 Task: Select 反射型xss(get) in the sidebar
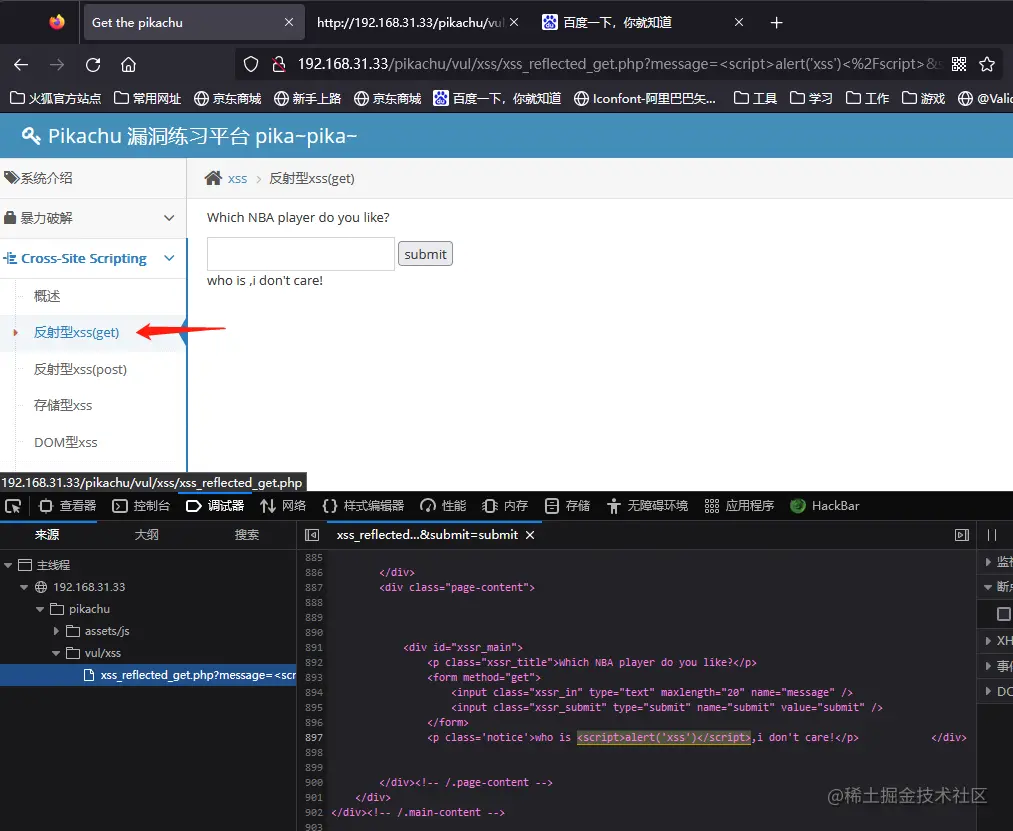click(76, 332)
